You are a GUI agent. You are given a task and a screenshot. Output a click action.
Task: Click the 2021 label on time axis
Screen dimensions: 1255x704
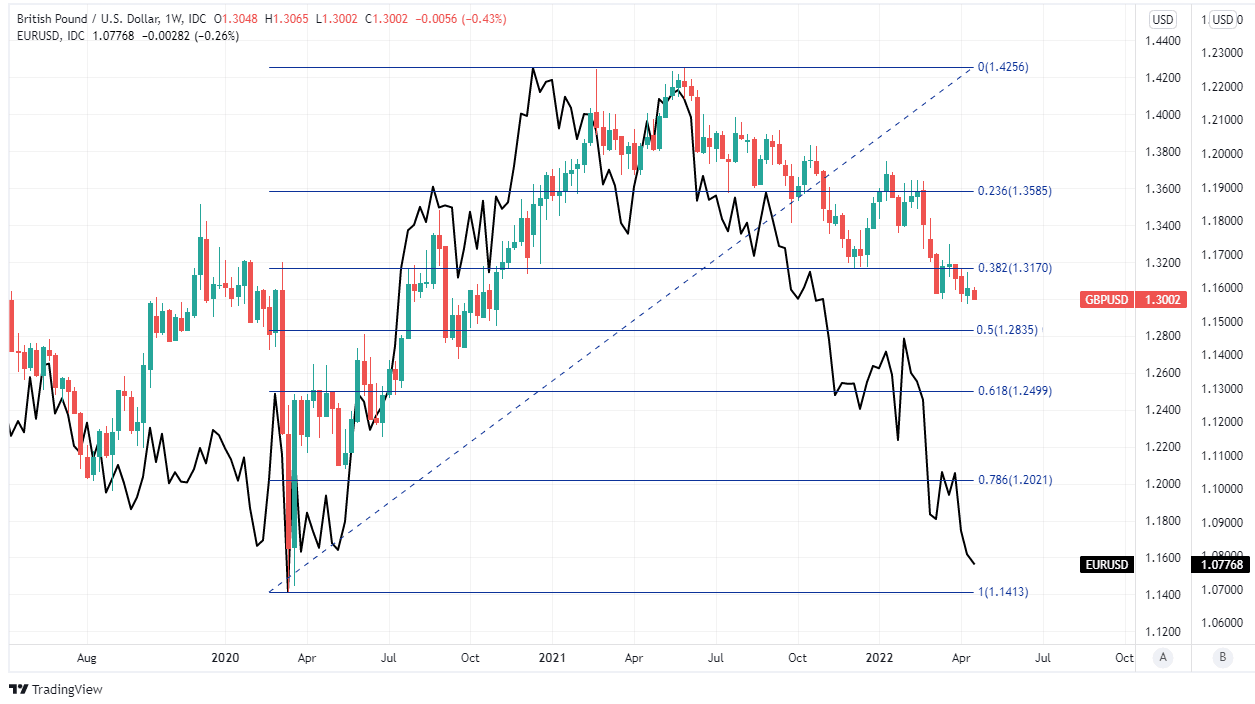[552, 658]
